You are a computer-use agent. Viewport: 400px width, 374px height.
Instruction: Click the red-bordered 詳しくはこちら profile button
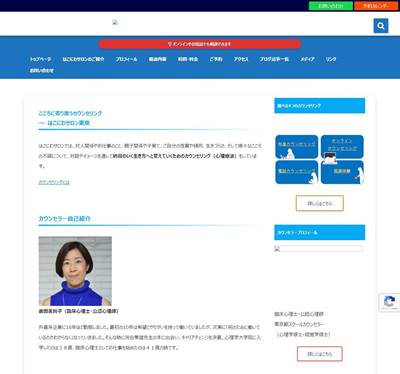point(320,354)
